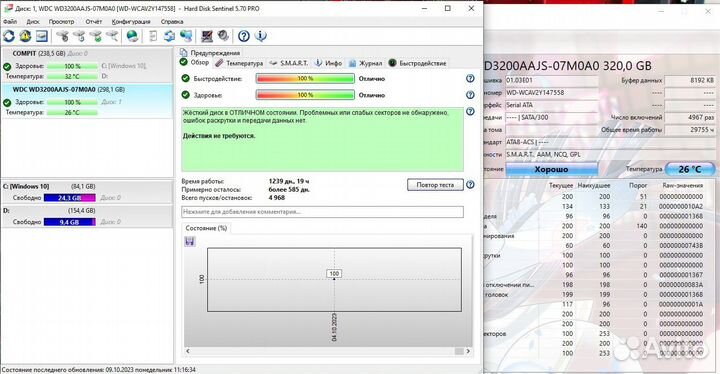720x374 pixels.
Task: Open the Справка menu
Action: [x=172, y=22]
